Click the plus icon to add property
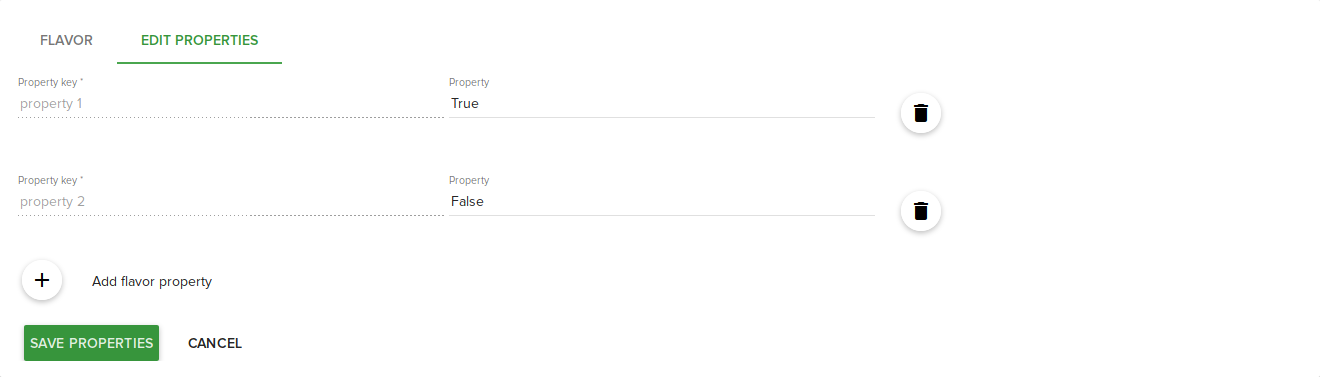Viewport: 1320px width, 377px height. pos(42,280)
